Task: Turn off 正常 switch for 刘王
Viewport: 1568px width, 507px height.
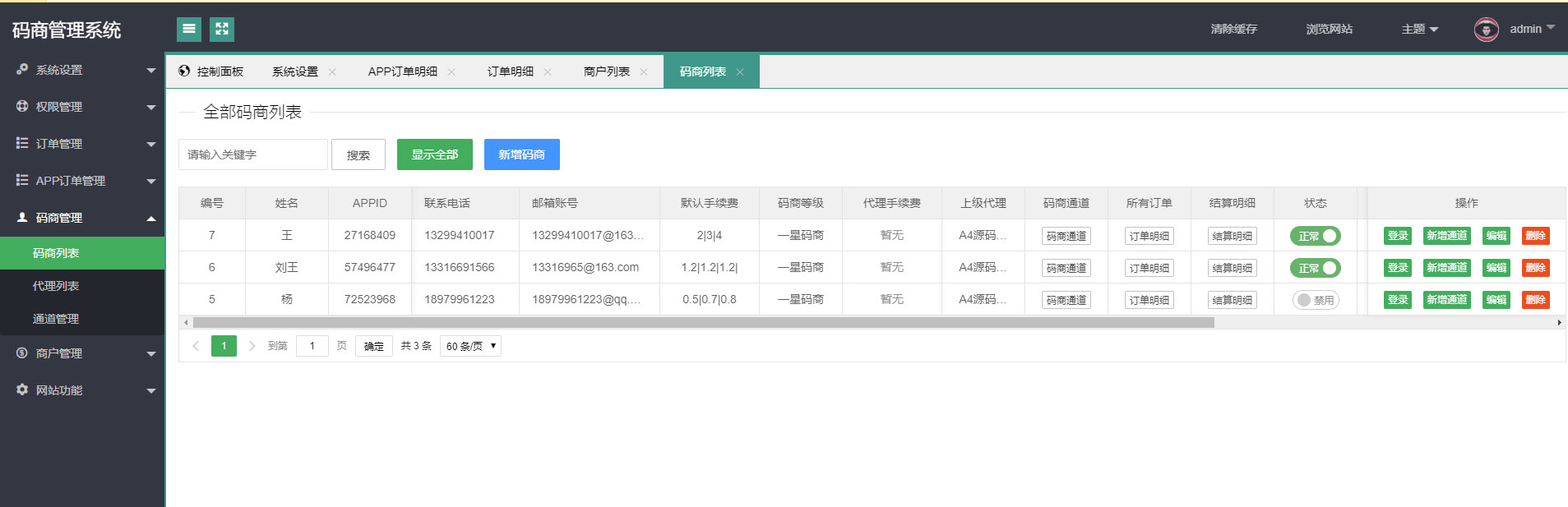Action: coord(1316,268)
